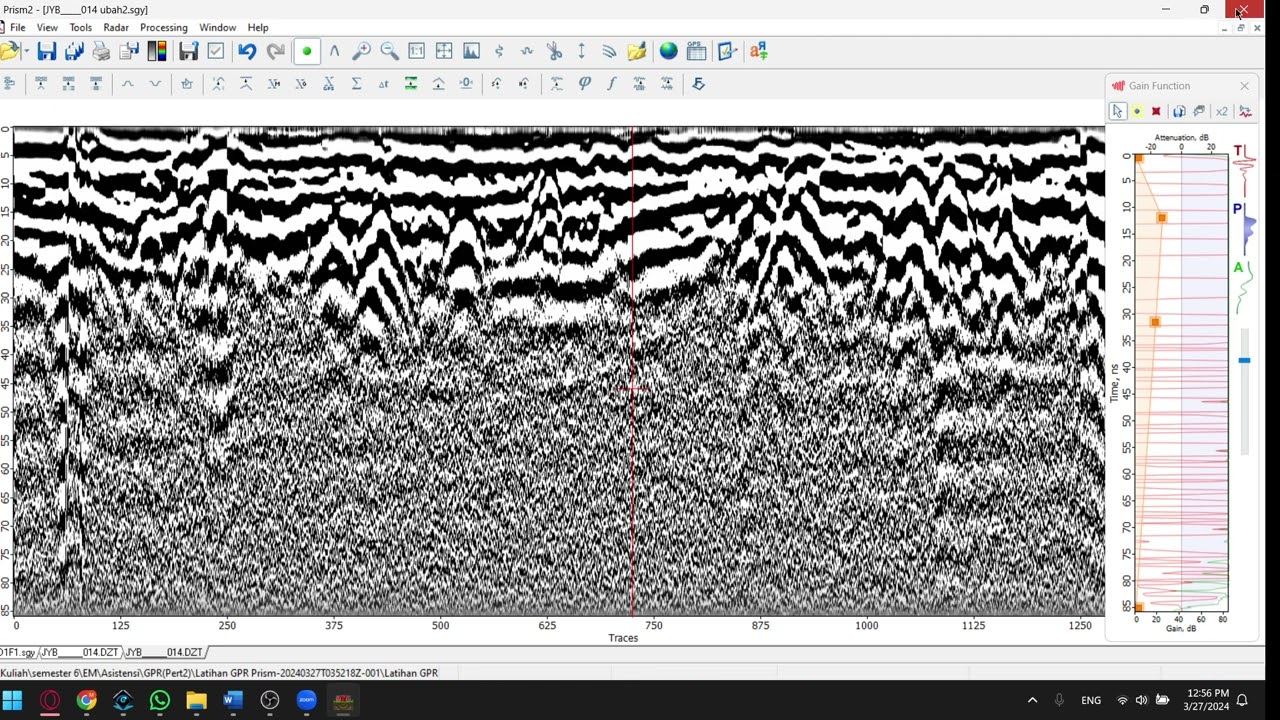Click the checkmark checkbox toolbar icon
Viewport: 1280px width, 720px height.
tap(216, 51)
